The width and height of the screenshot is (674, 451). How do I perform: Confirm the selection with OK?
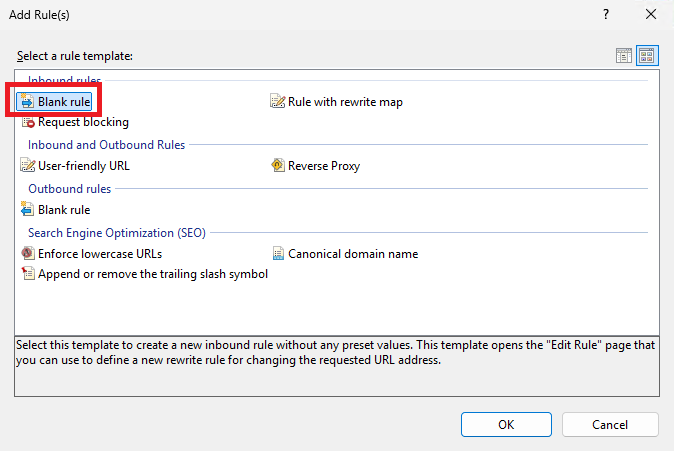(x=506, y=424)
